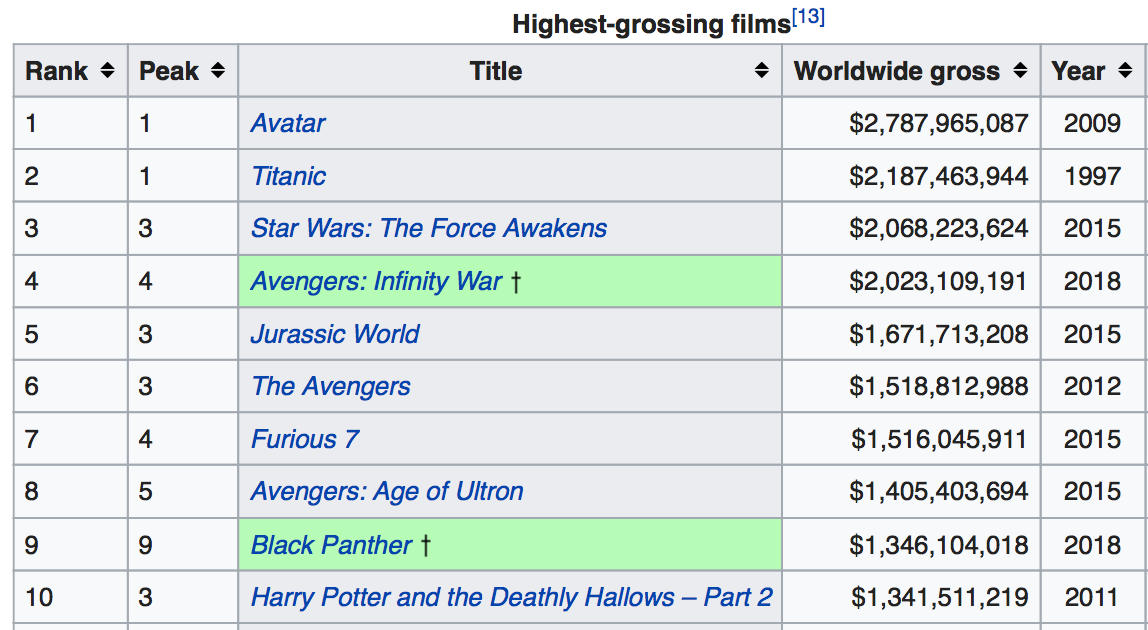Viewport: 1148px width, 630px height.
Task: Click the Year column sort arrows
Action: click(x=1125, y=71)
